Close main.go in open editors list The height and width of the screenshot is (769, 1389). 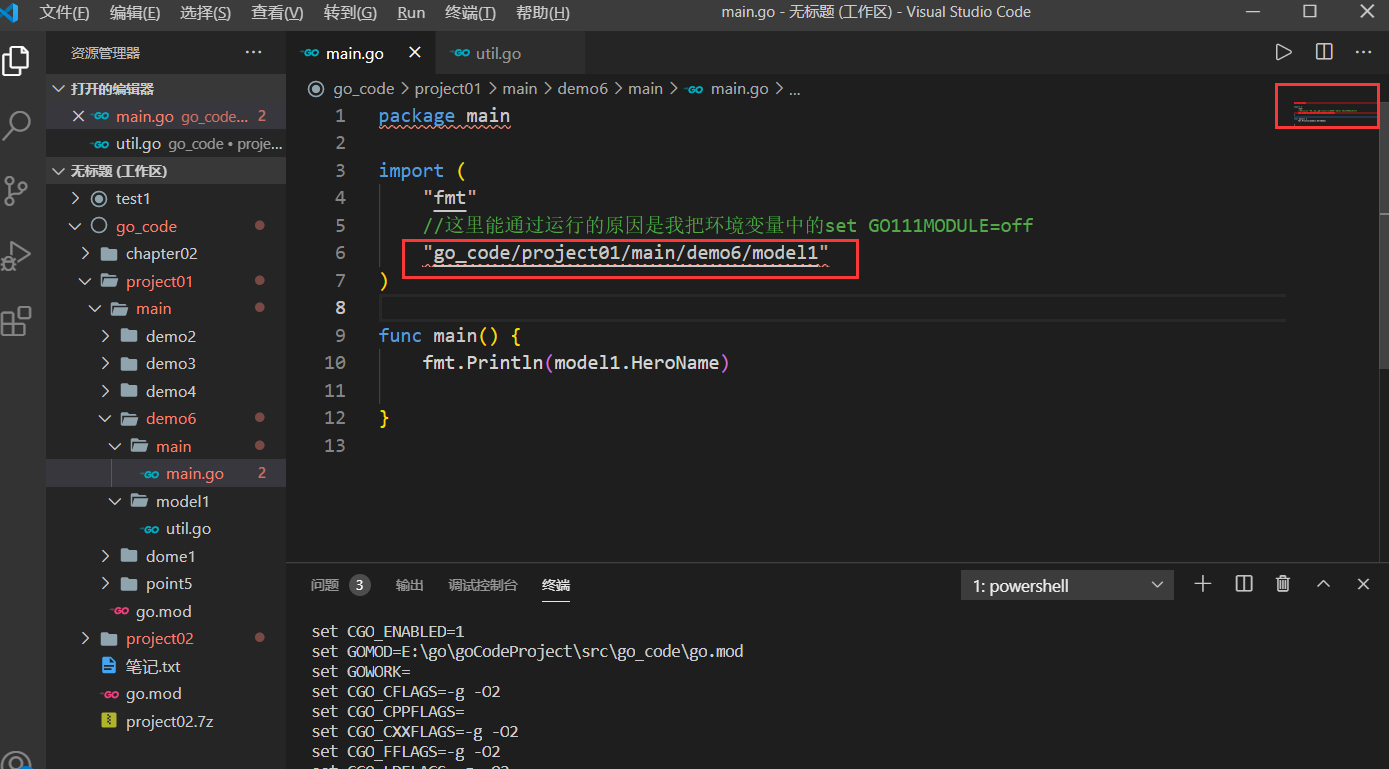tap(79, 116)
